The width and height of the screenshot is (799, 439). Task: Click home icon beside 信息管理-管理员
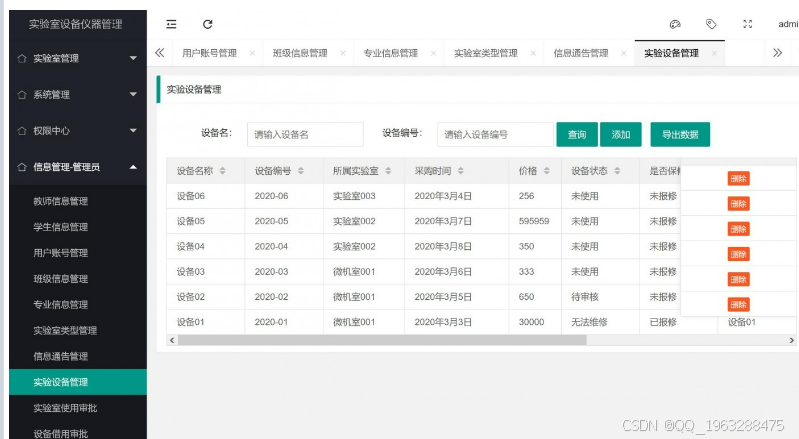click(x=22, y=167)
